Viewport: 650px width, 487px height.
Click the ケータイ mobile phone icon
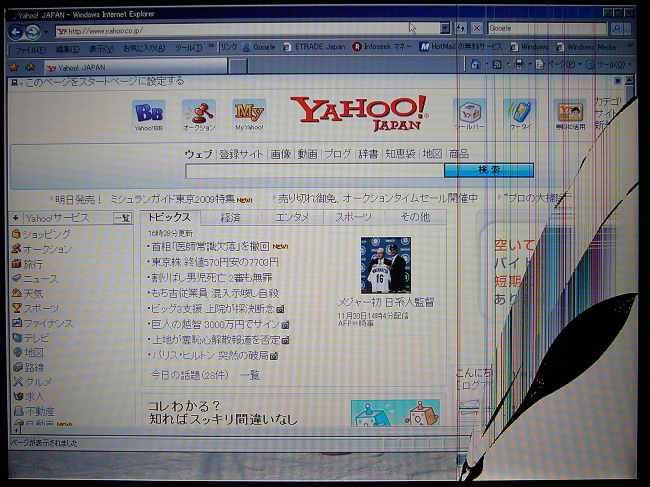pos(520,114)
